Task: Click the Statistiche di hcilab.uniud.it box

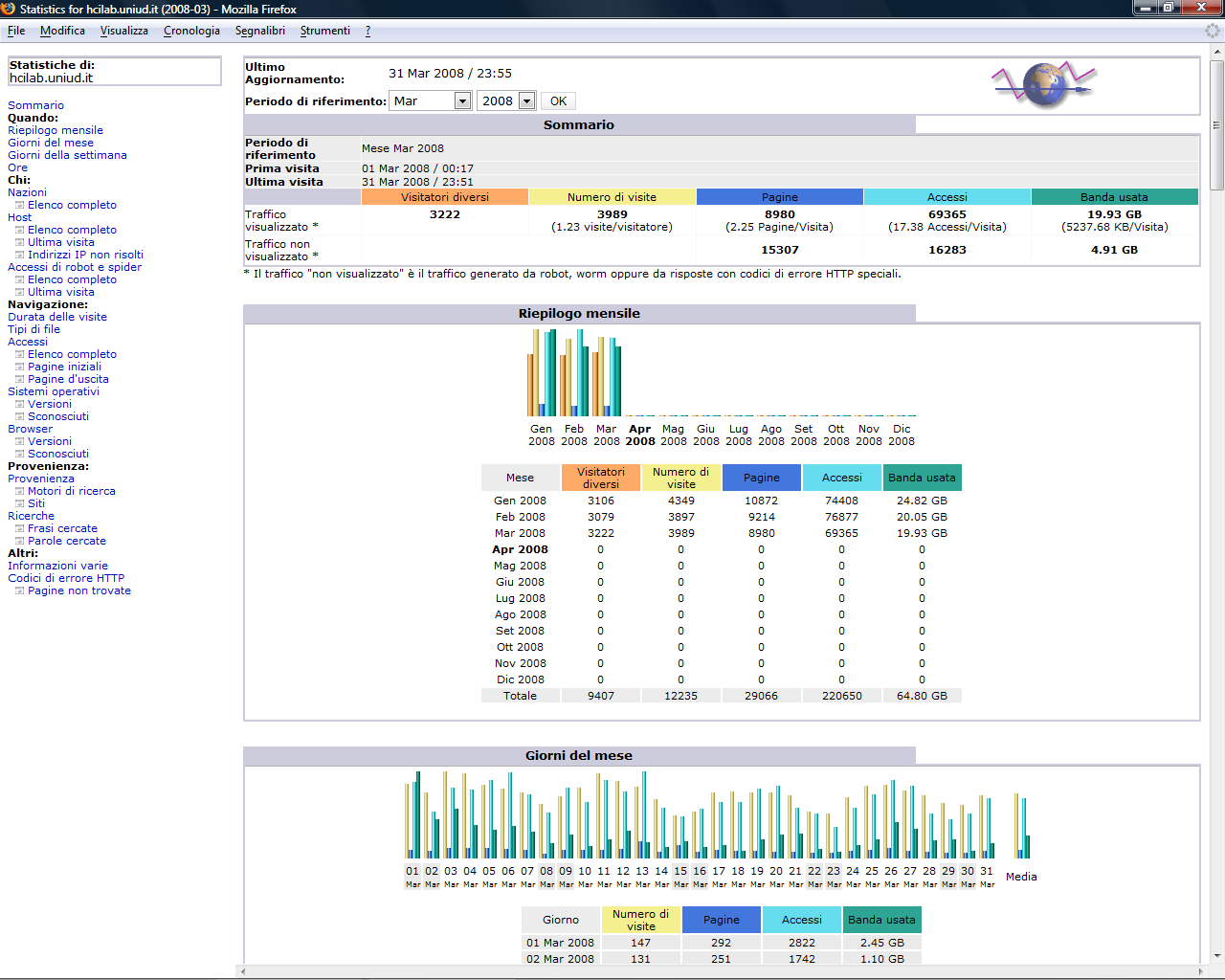Action: tap(114, 72)
